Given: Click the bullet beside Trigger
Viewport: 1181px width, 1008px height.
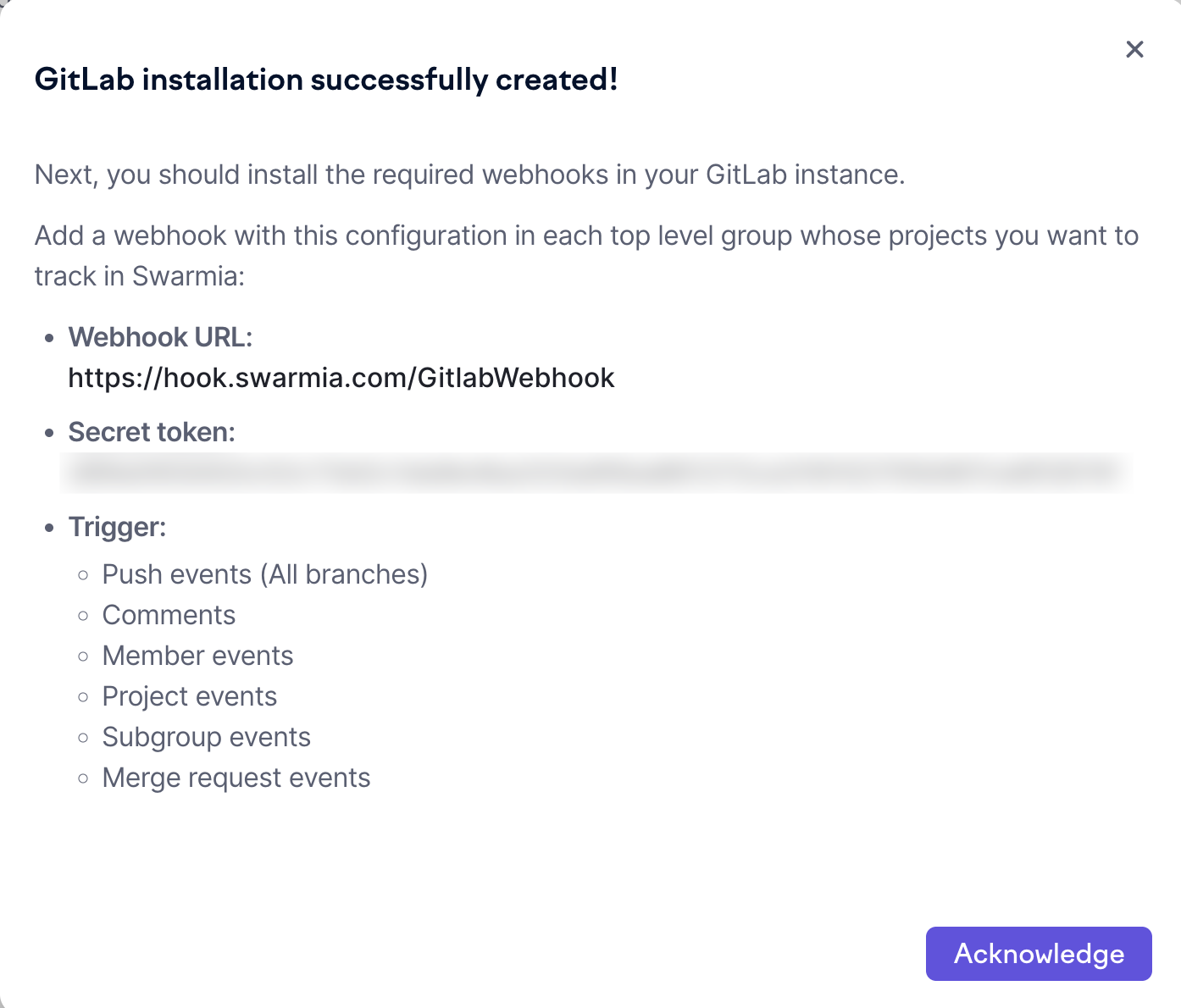Looking at the screenshot, I should (50, 528).
